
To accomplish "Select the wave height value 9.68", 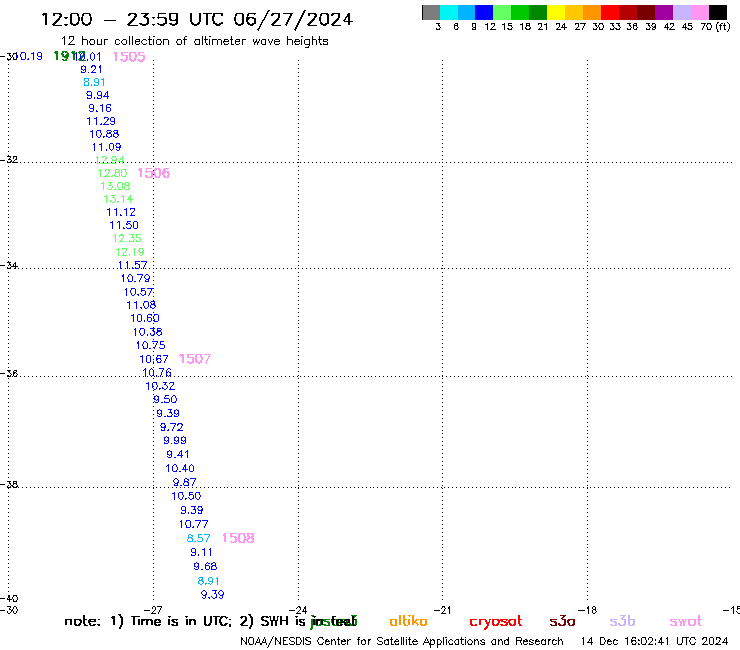I will pyautogui.click(x=205, y=566).
